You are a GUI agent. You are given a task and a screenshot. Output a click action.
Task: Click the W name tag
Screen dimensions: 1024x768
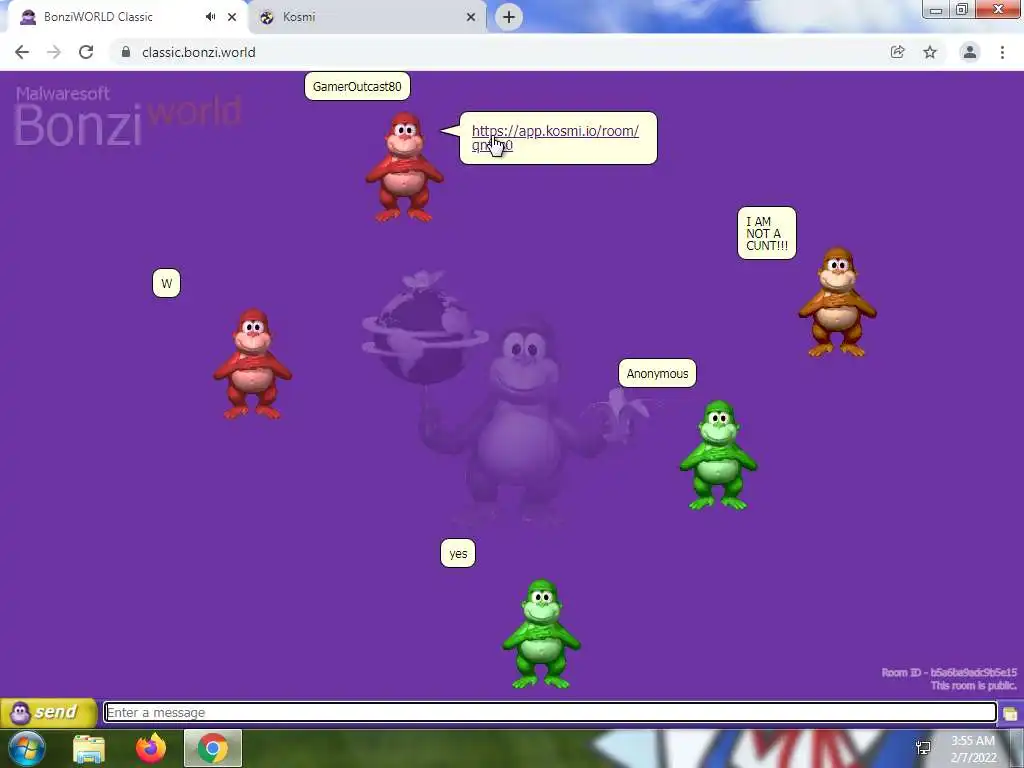pos(167,283)
